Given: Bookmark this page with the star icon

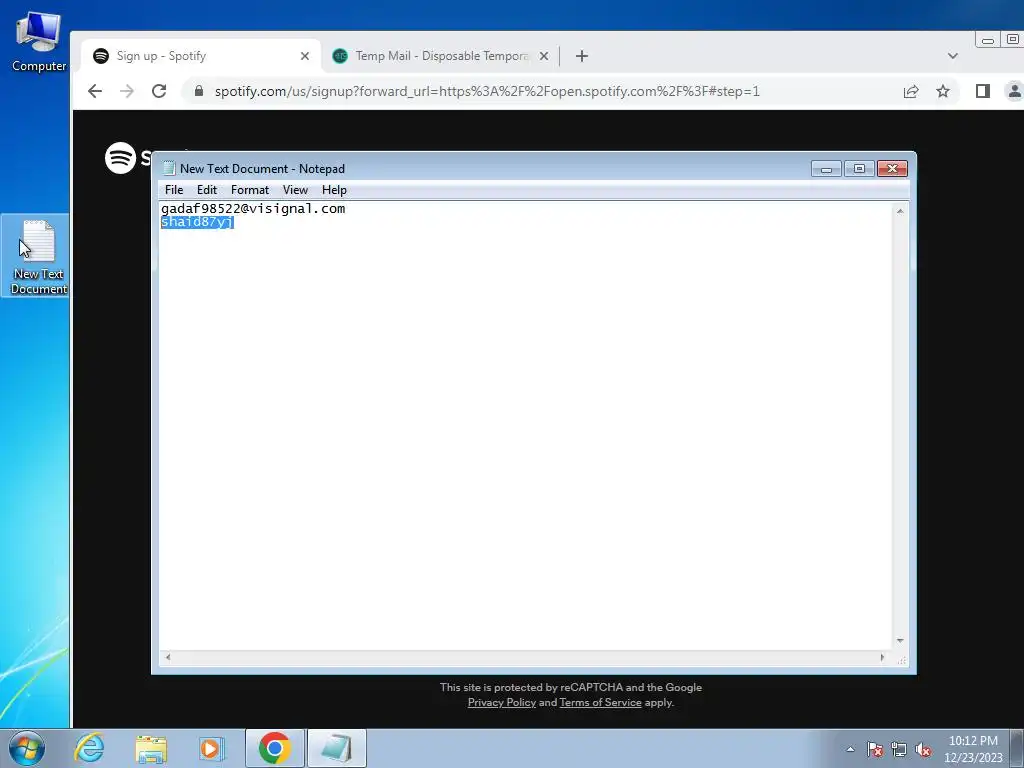Looking at the screenshot, I should pyautogui.click(x=942, y=91).
